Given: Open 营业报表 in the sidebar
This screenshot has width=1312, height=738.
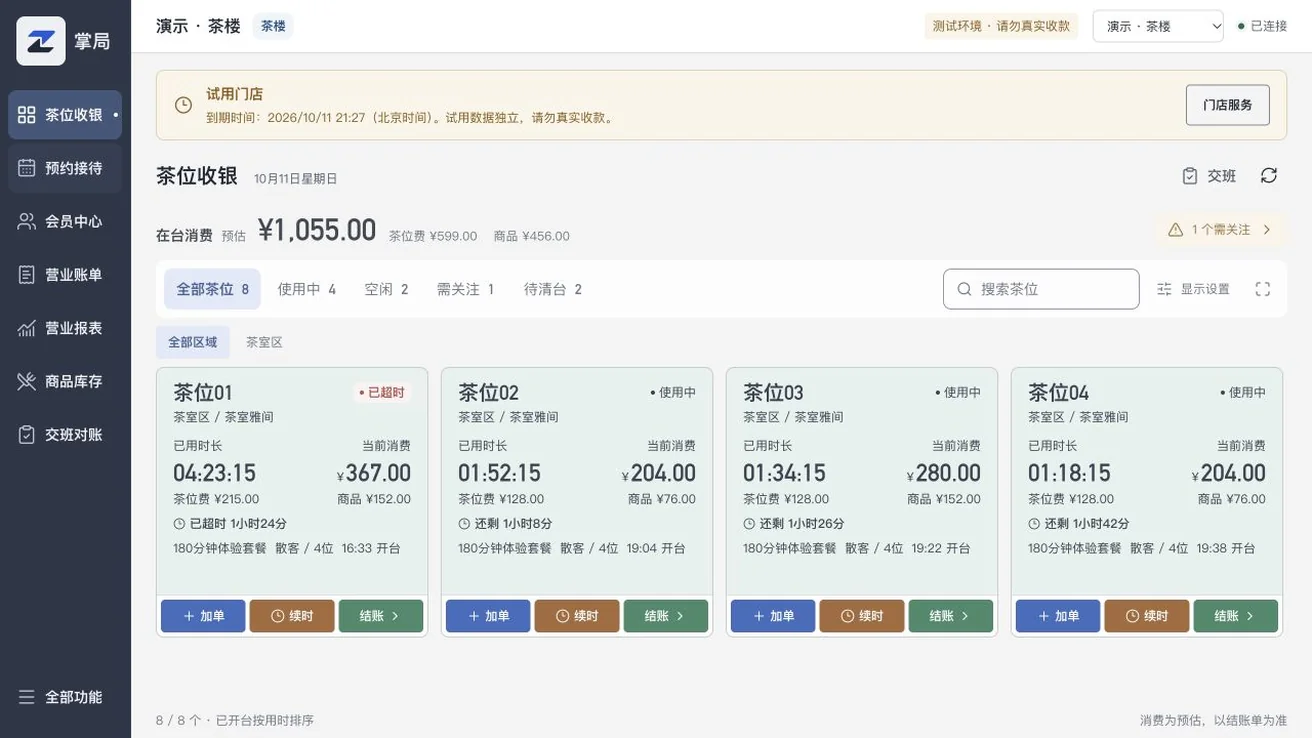Looking at the screenshot, I should tap(65, 328).
